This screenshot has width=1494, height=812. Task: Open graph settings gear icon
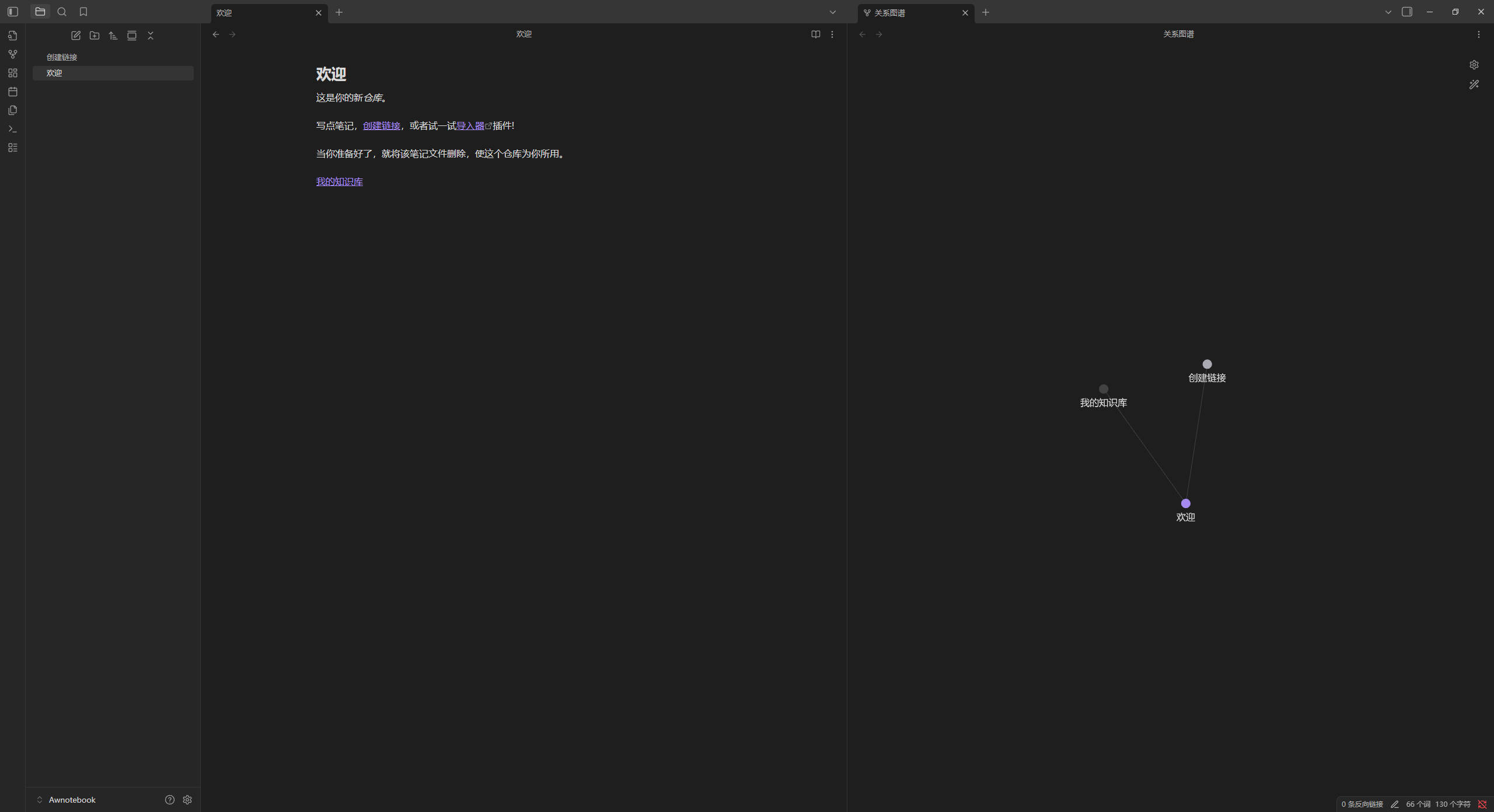tap(1474, 65)
